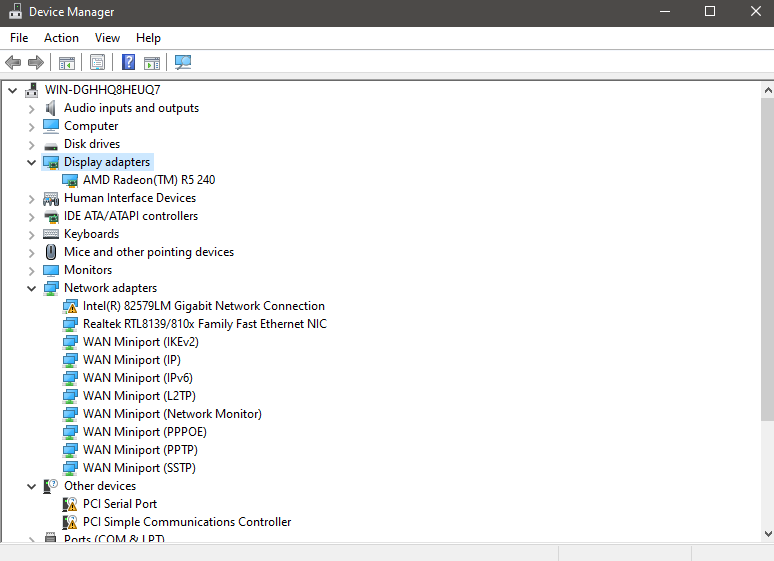
Task: Select PCI Simple Communications Controller
Action: coord(187,522)
